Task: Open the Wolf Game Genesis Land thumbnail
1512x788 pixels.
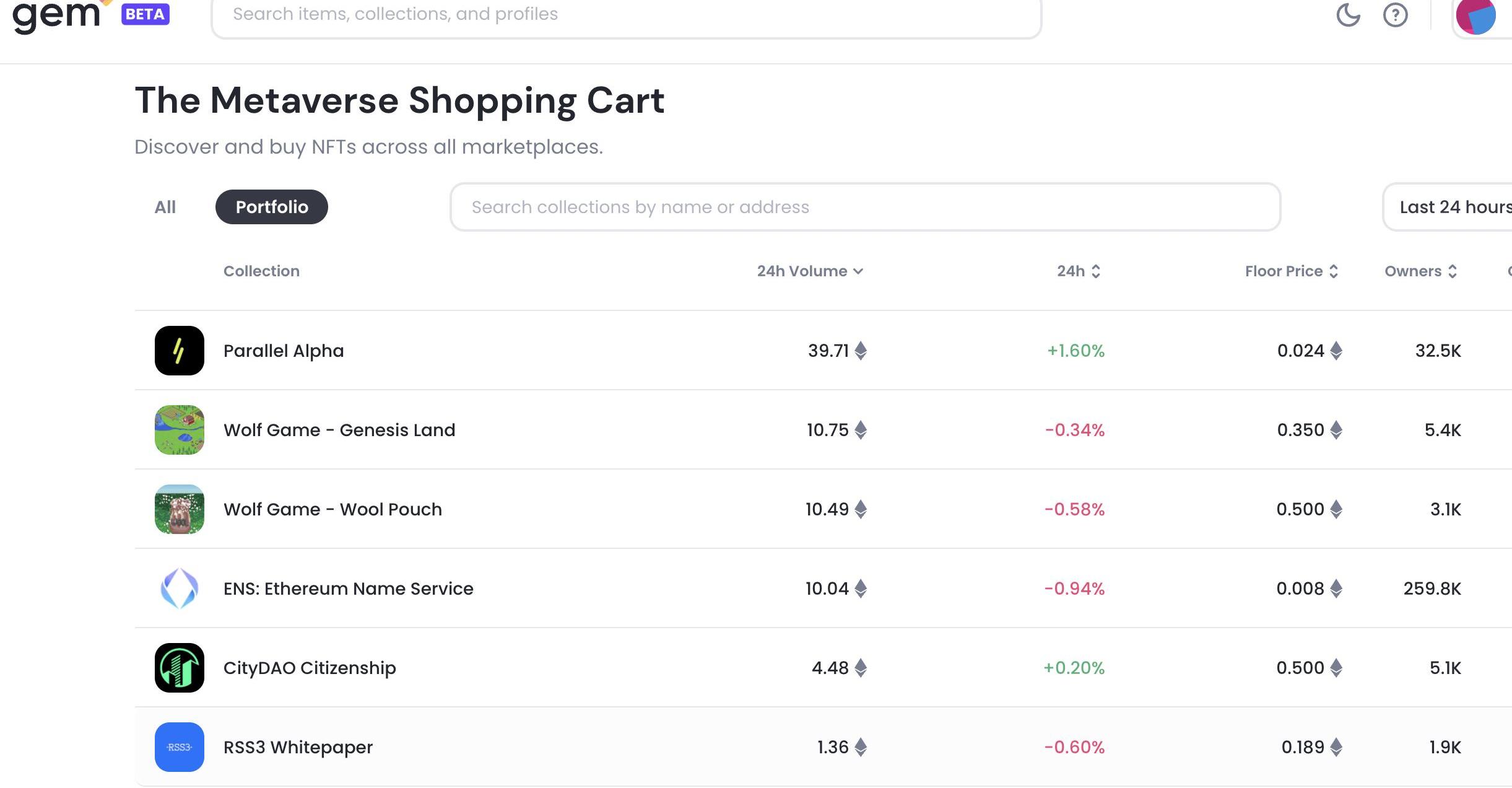Action: (x=179, y=430)
